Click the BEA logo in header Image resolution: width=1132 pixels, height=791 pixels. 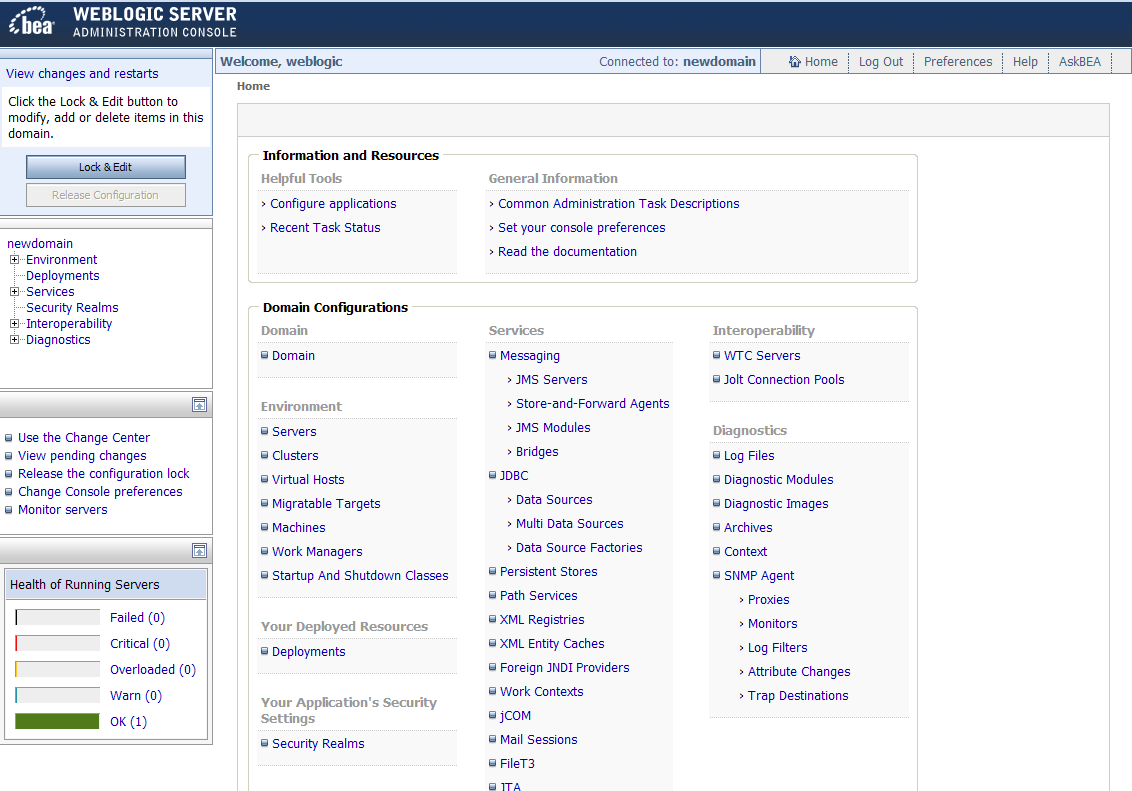point(31,21)
